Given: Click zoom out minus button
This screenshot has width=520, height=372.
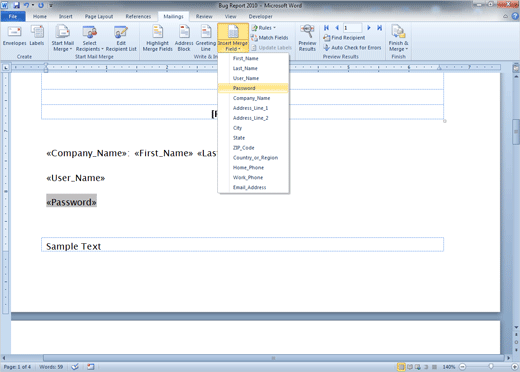Looking at the screenshot, I should (x=463, y=367).
